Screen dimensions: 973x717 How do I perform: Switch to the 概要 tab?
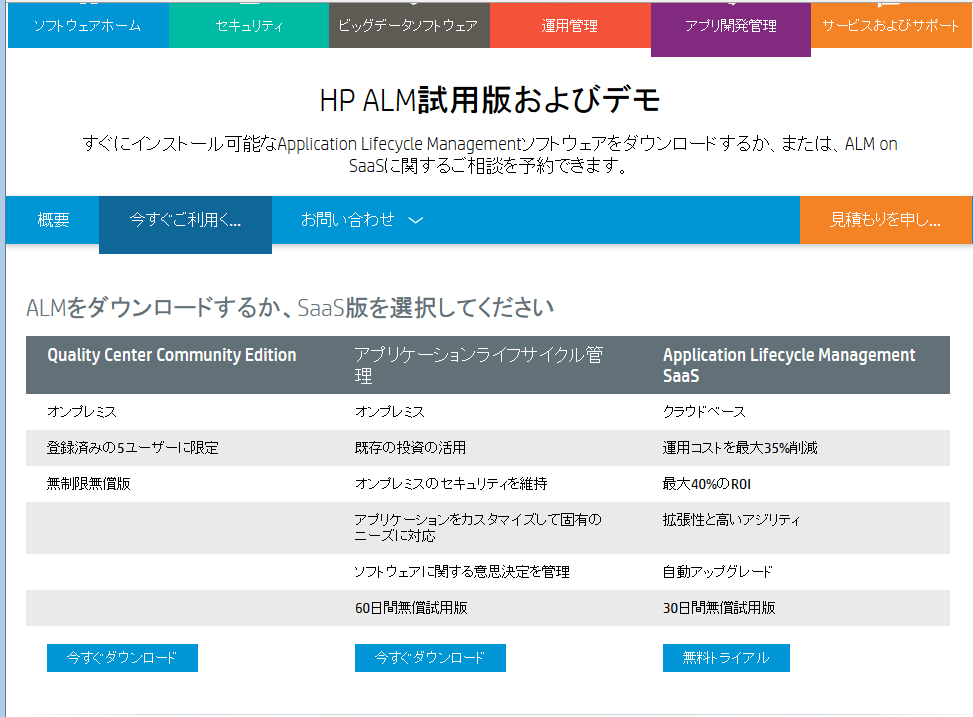click(x=51, y=220)
